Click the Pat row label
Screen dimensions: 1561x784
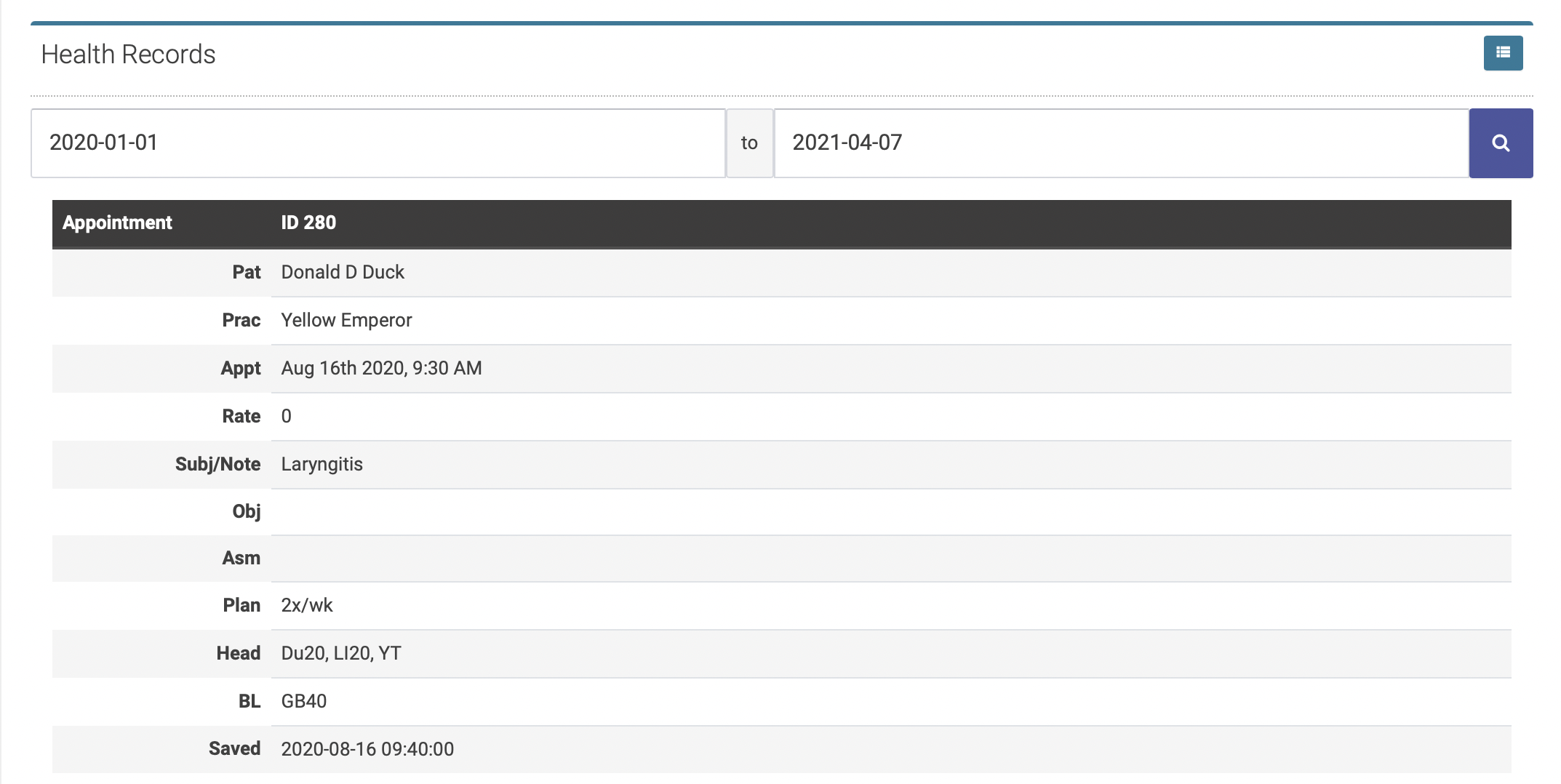[x=247, y=272]
